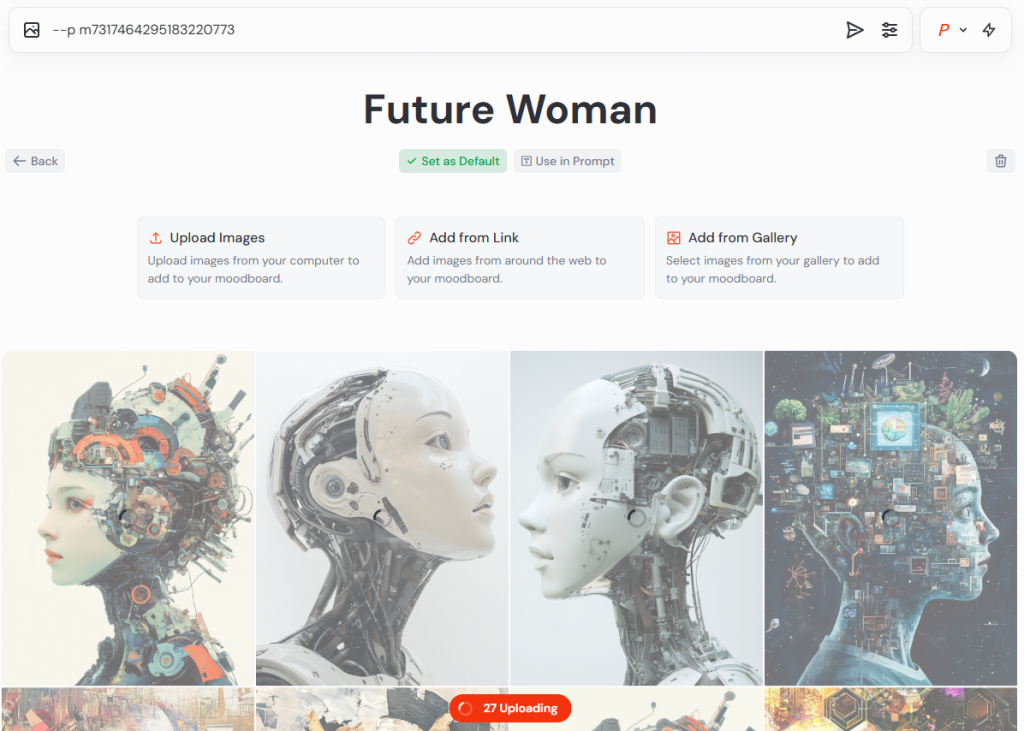The width and height of the screenshot is (1024, 731).
Task: Open the colorful cyborg woman thumbnail
Action: (128, 518)
